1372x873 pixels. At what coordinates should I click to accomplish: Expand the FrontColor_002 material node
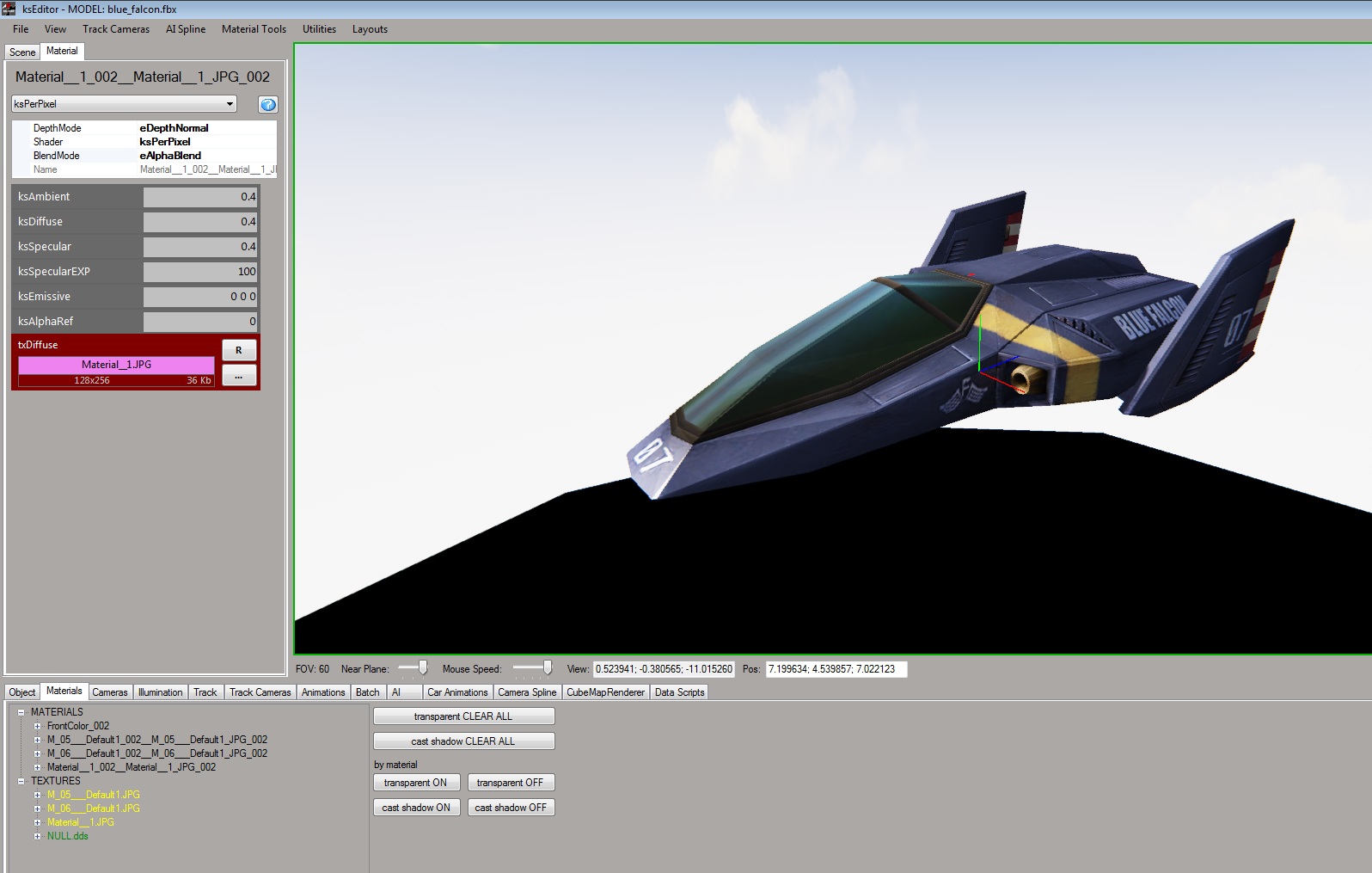(x=38, y=726)
